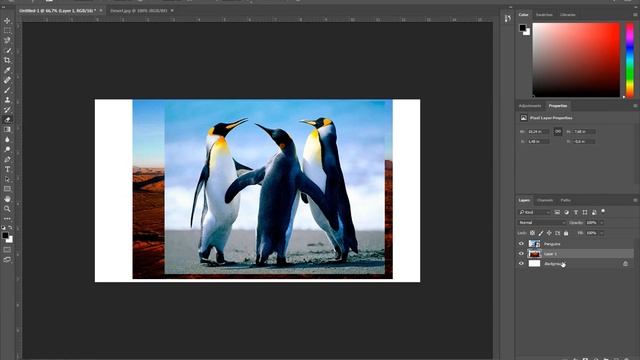Select the Blur tool

click(x=7, y=140)
